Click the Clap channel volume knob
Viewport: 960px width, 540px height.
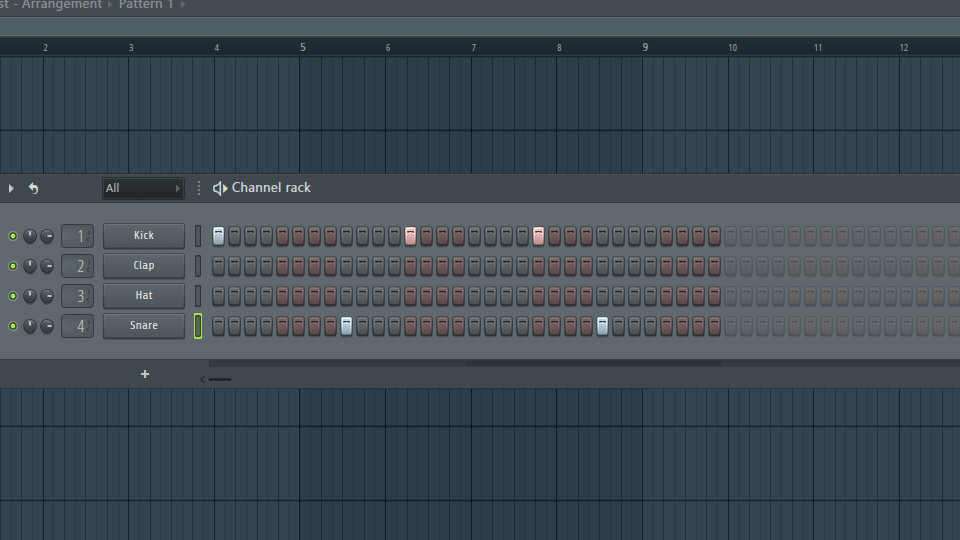click(47, 266)
